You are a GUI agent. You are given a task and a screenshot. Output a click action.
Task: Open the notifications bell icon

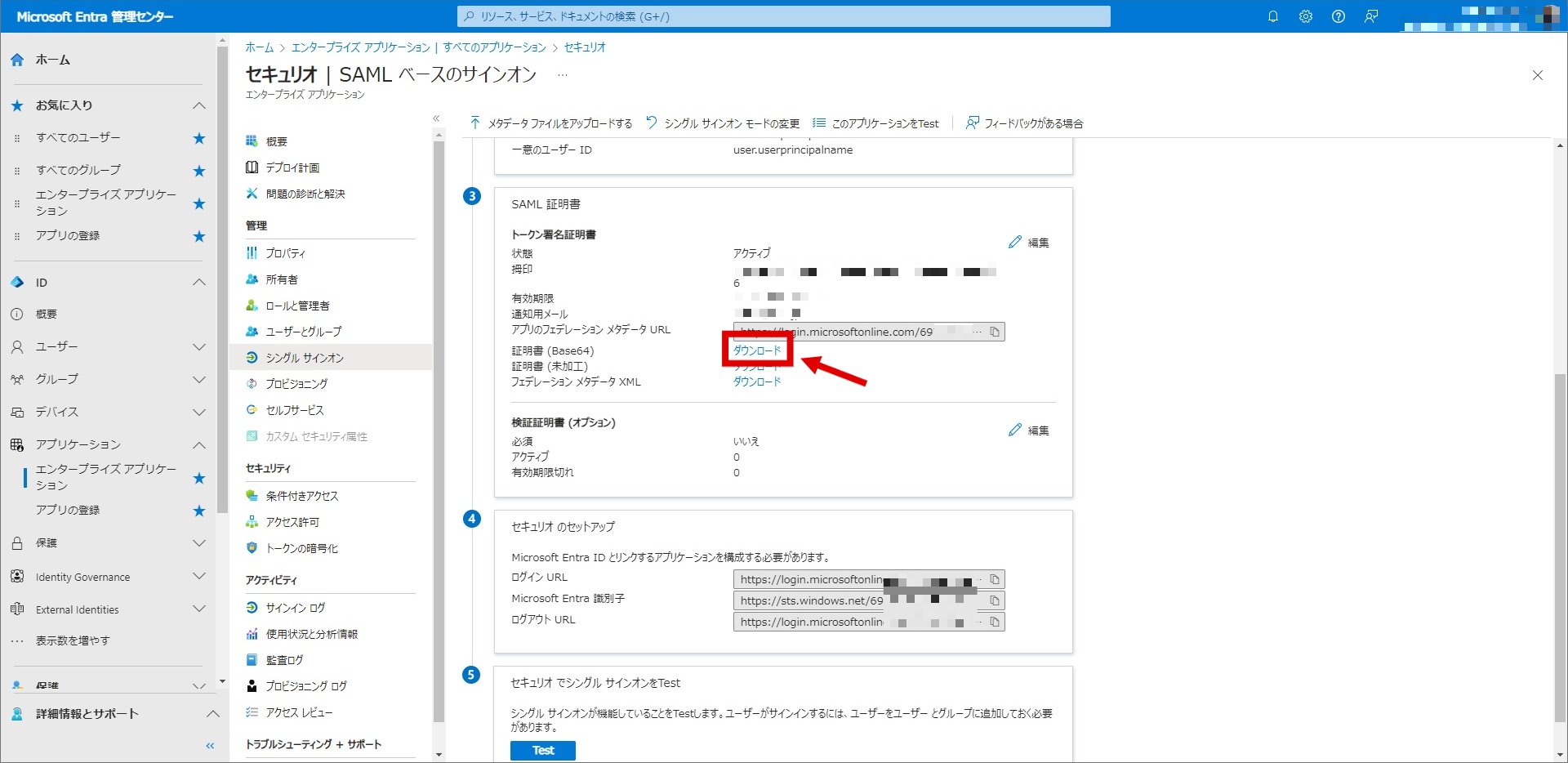[1272, 16]
